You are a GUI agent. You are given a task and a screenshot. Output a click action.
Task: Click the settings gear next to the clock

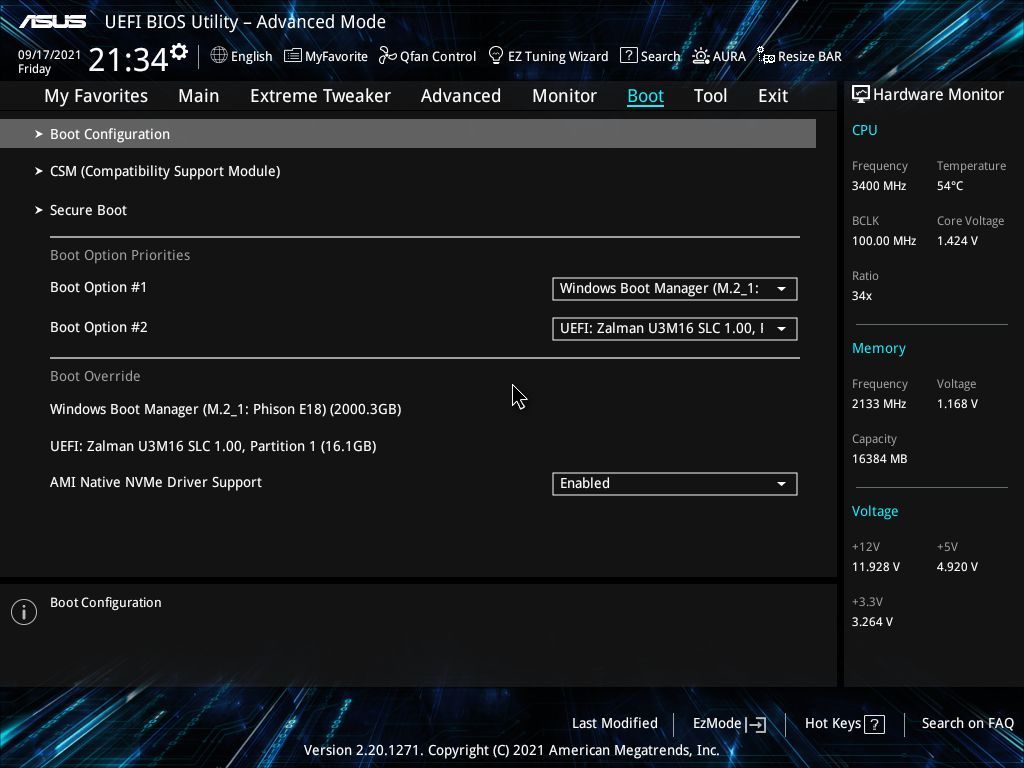(x=178, y=52)
